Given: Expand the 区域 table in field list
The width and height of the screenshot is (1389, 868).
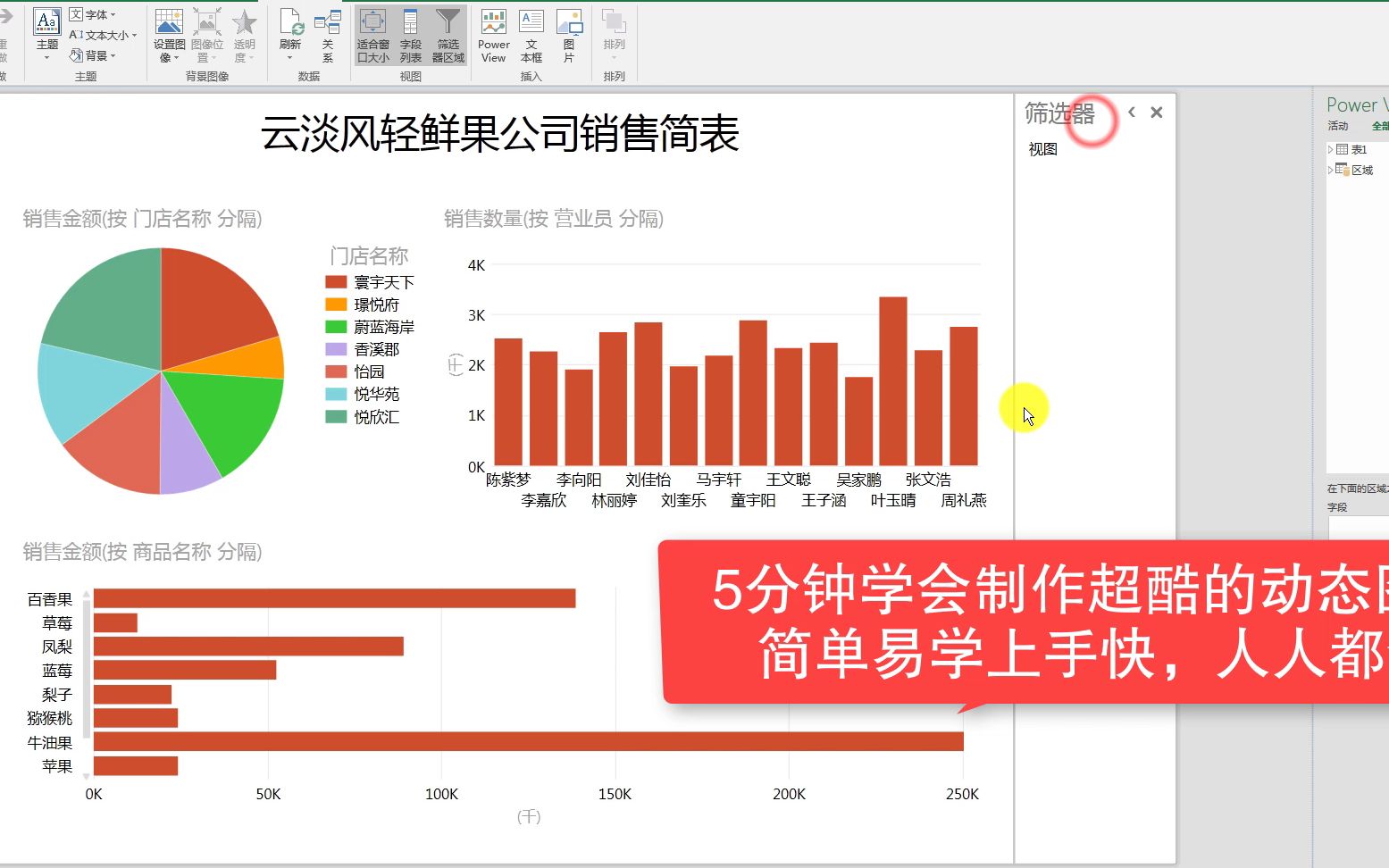Looking at the screenshot, I should pyautogui.click(x=1330, y=170).
